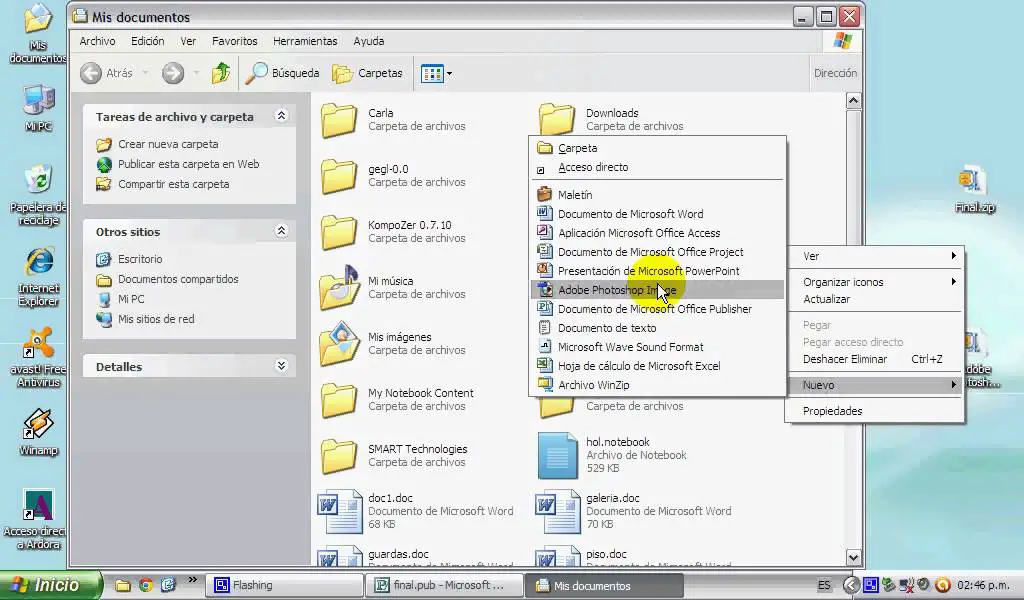Create a new Documento de Microsoft Word
The image size is (1024, 600).
coord(657,214)
